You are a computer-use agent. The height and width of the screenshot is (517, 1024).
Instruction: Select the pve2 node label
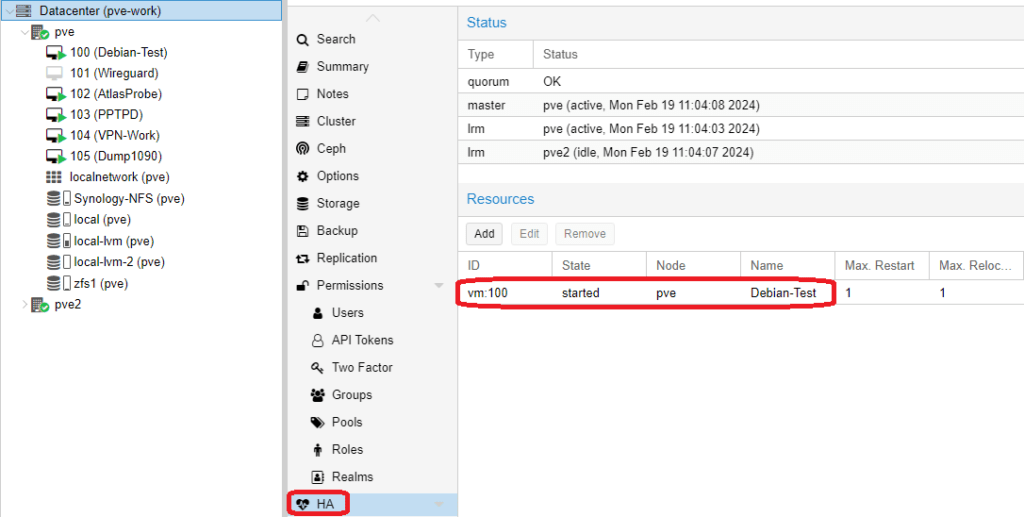[68, 305]
